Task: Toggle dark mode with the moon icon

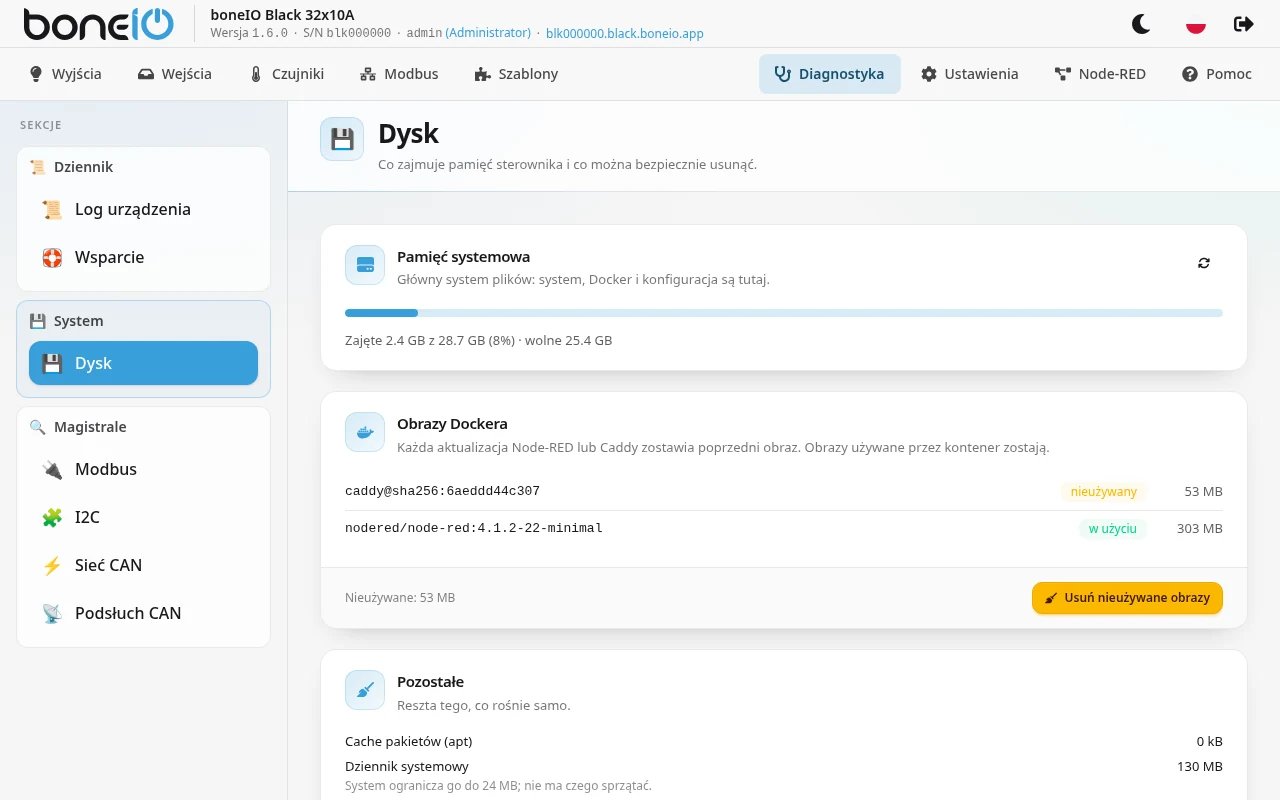Action: (1141, 24)
